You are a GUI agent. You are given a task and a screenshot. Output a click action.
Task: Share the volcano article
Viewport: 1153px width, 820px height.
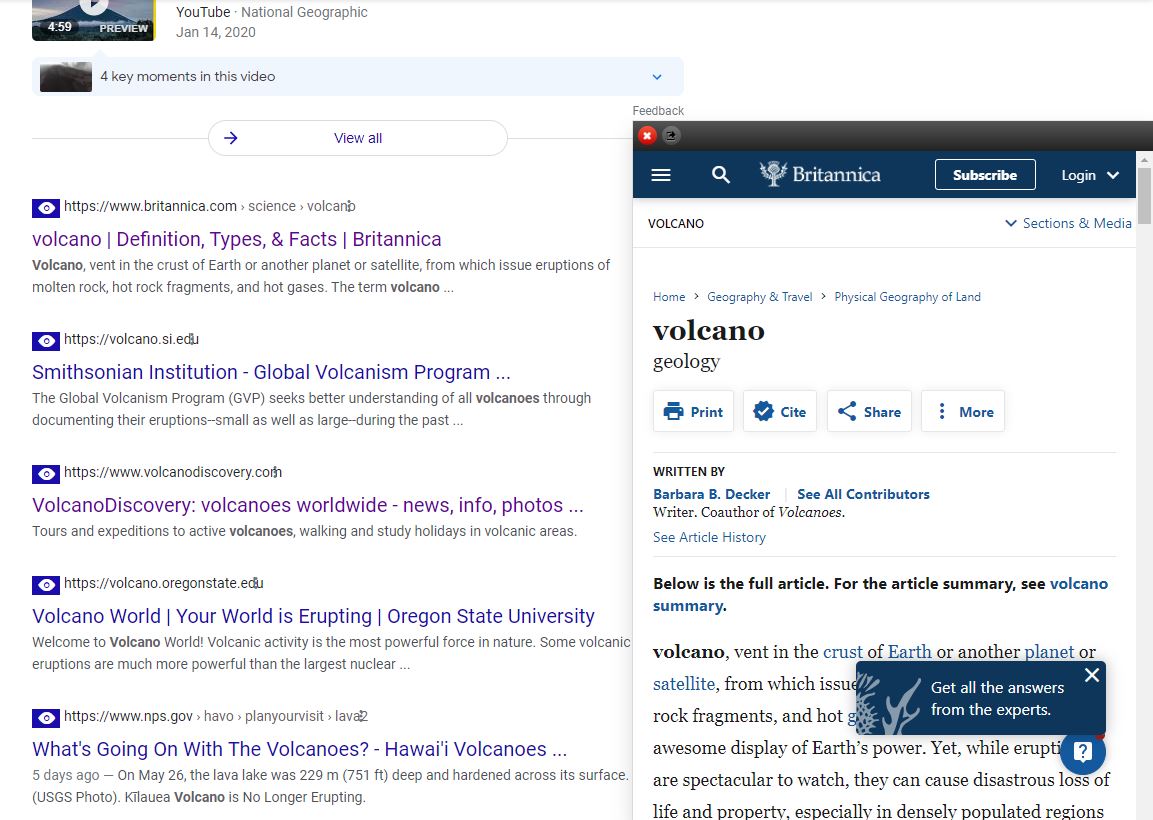coord(868,411)
